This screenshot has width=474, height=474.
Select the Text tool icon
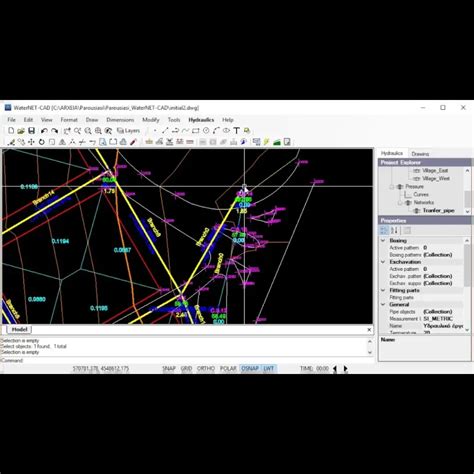pyautogui.click(x=236, y=131)
